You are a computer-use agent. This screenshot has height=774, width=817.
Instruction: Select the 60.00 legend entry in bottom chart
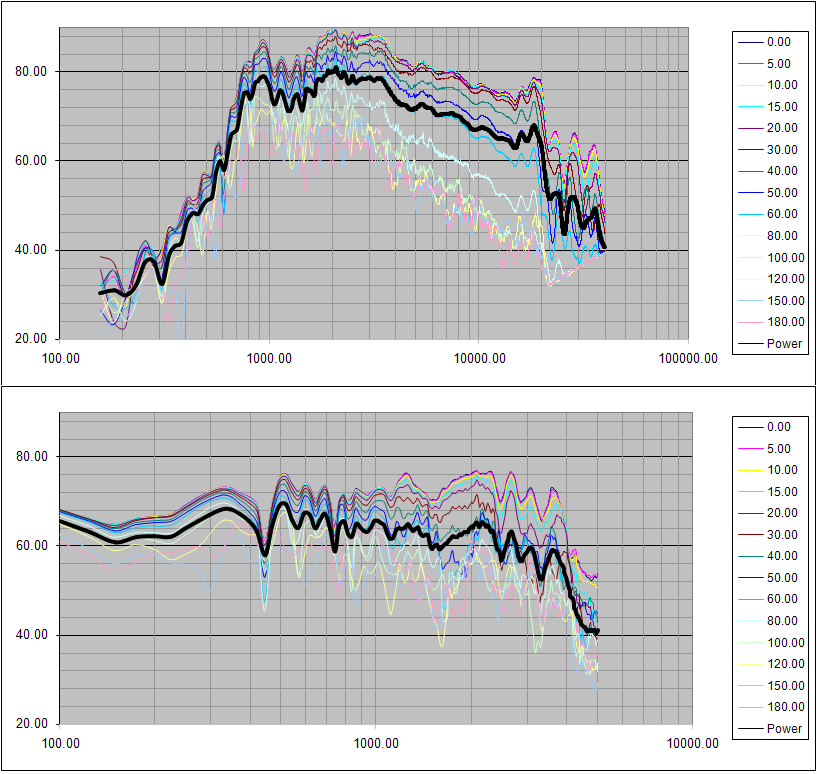[768, 599]
